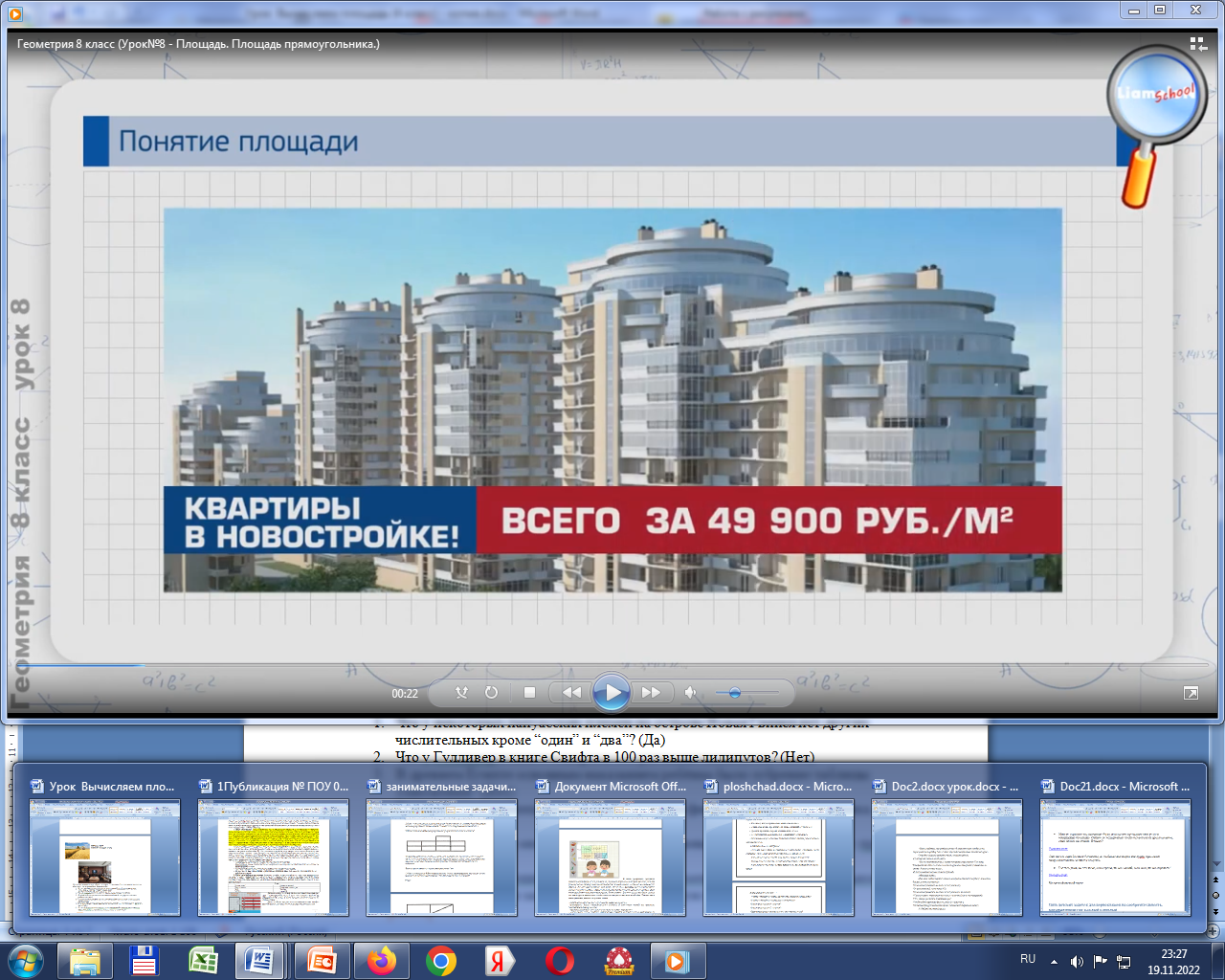Click the Windows Start button

26,961
